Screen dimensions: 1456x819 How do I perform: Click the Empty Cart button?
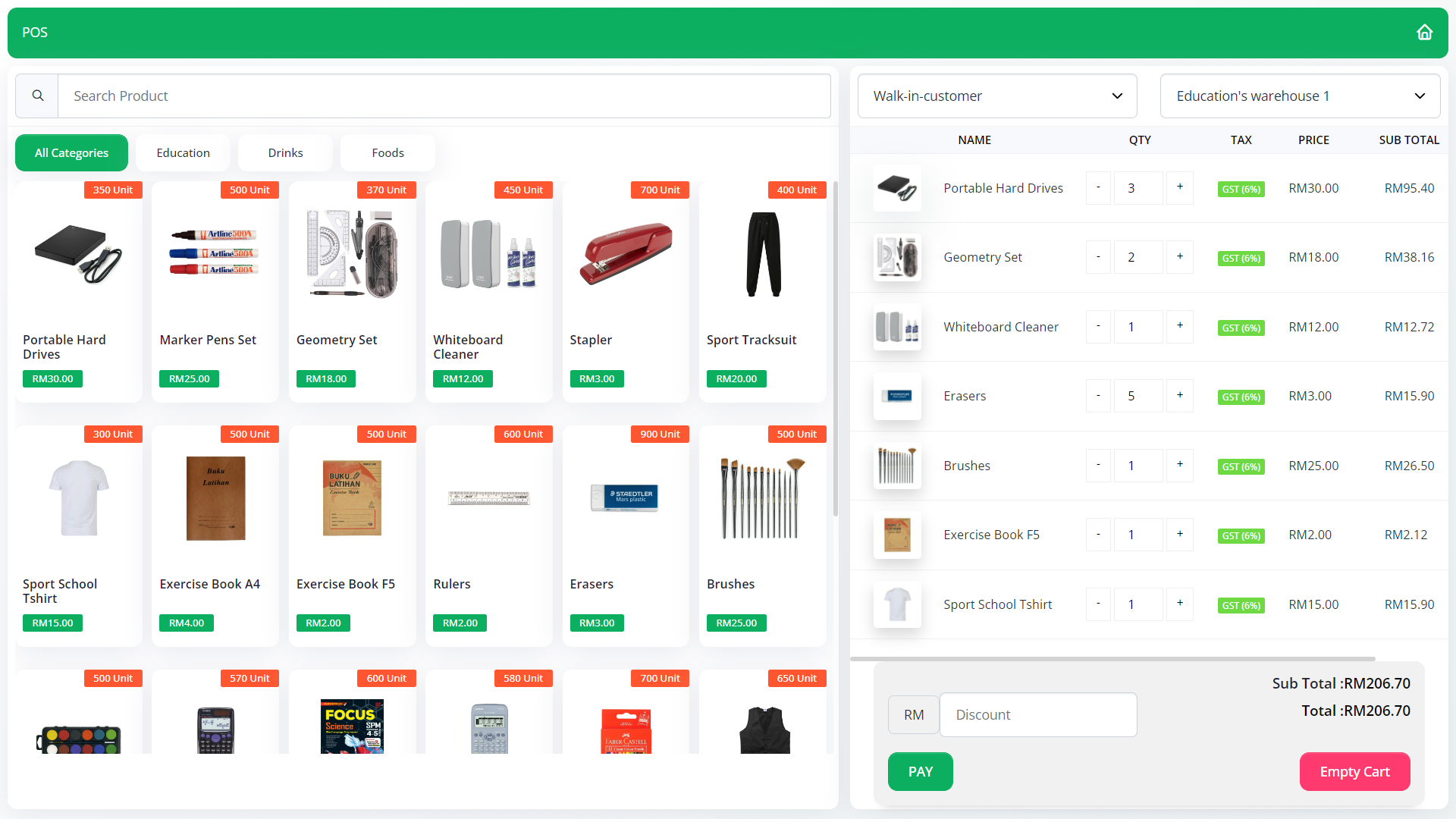(1354, 771)
